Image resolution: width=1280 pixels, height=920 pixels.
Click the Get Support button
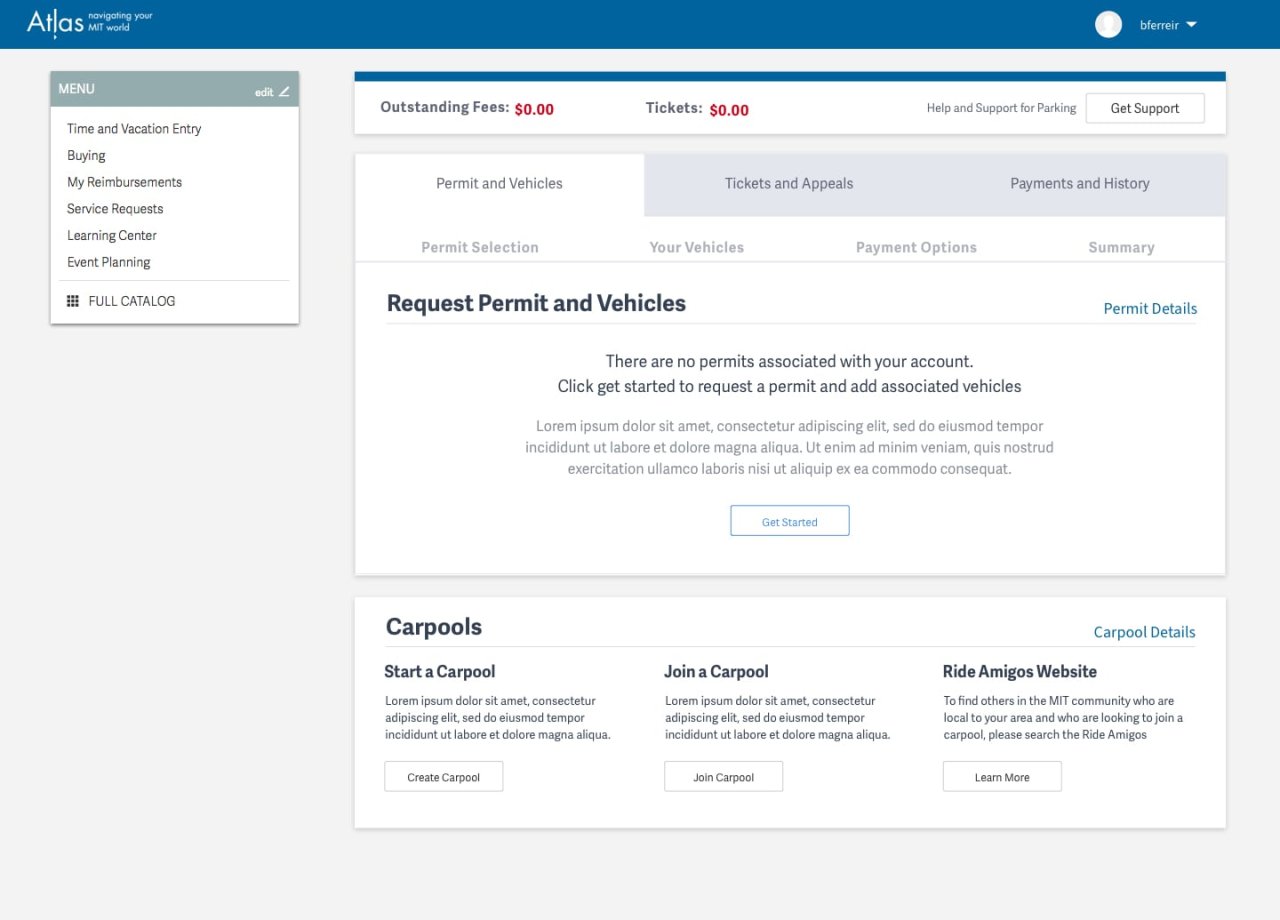(1144, 108)
